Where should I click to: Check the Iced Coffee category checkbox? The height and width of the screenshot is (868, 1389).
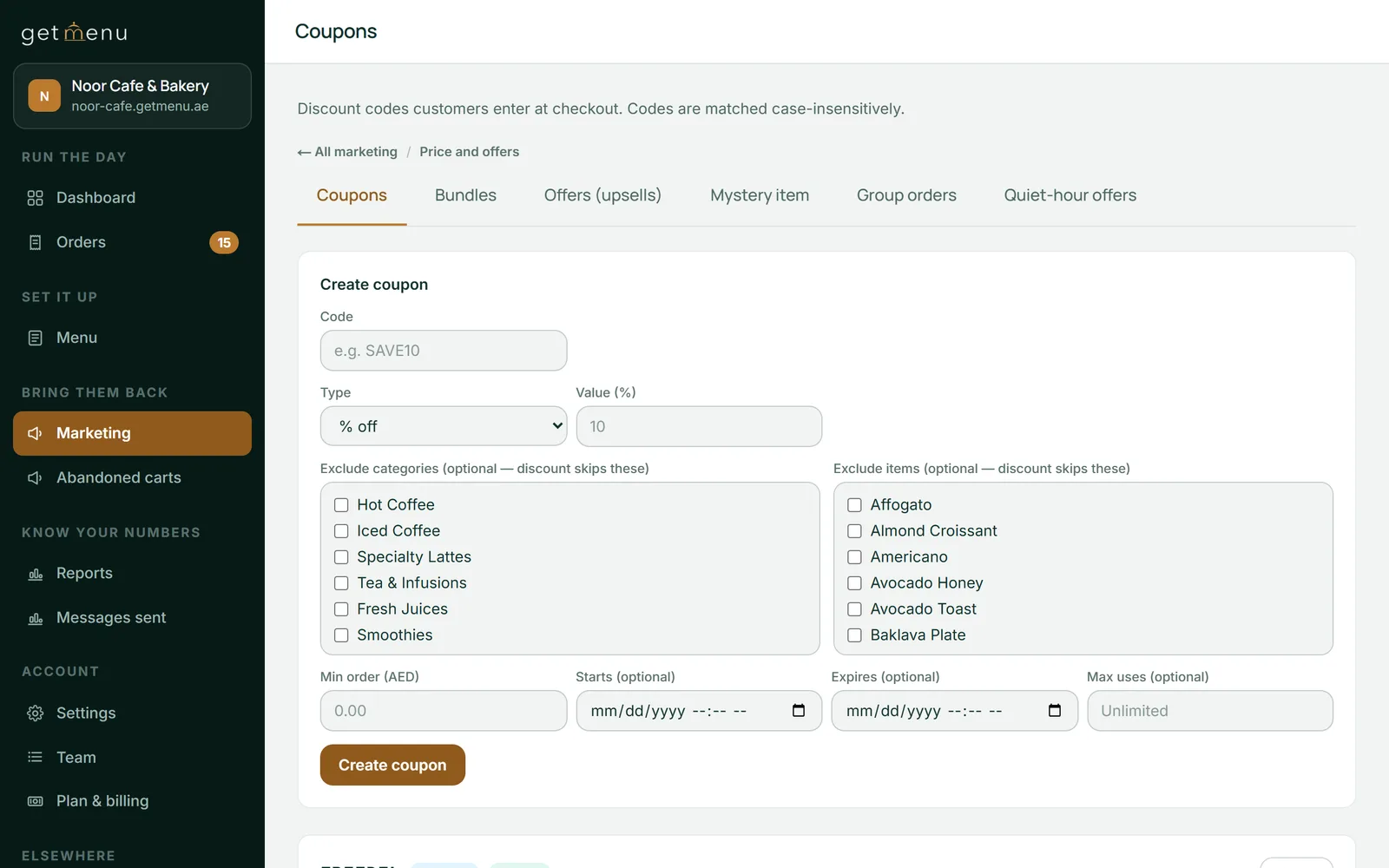[x=341, y=531]
